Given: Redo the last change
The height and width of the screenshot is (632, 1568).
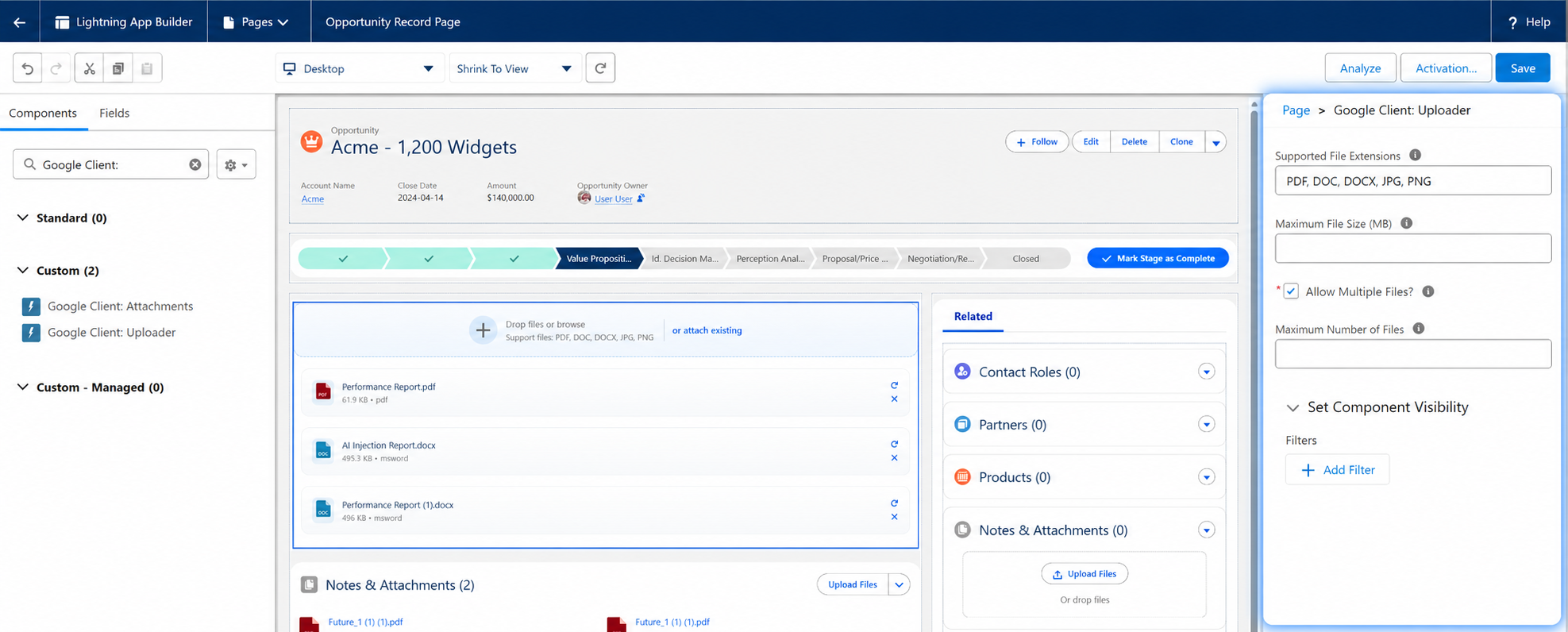Looking at the screenshot, I should pyautogui.click(x=56, y=68).
